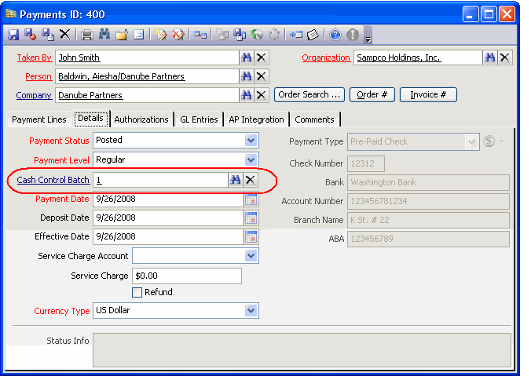Open Payment Date calendar picker

pos(251,199)
